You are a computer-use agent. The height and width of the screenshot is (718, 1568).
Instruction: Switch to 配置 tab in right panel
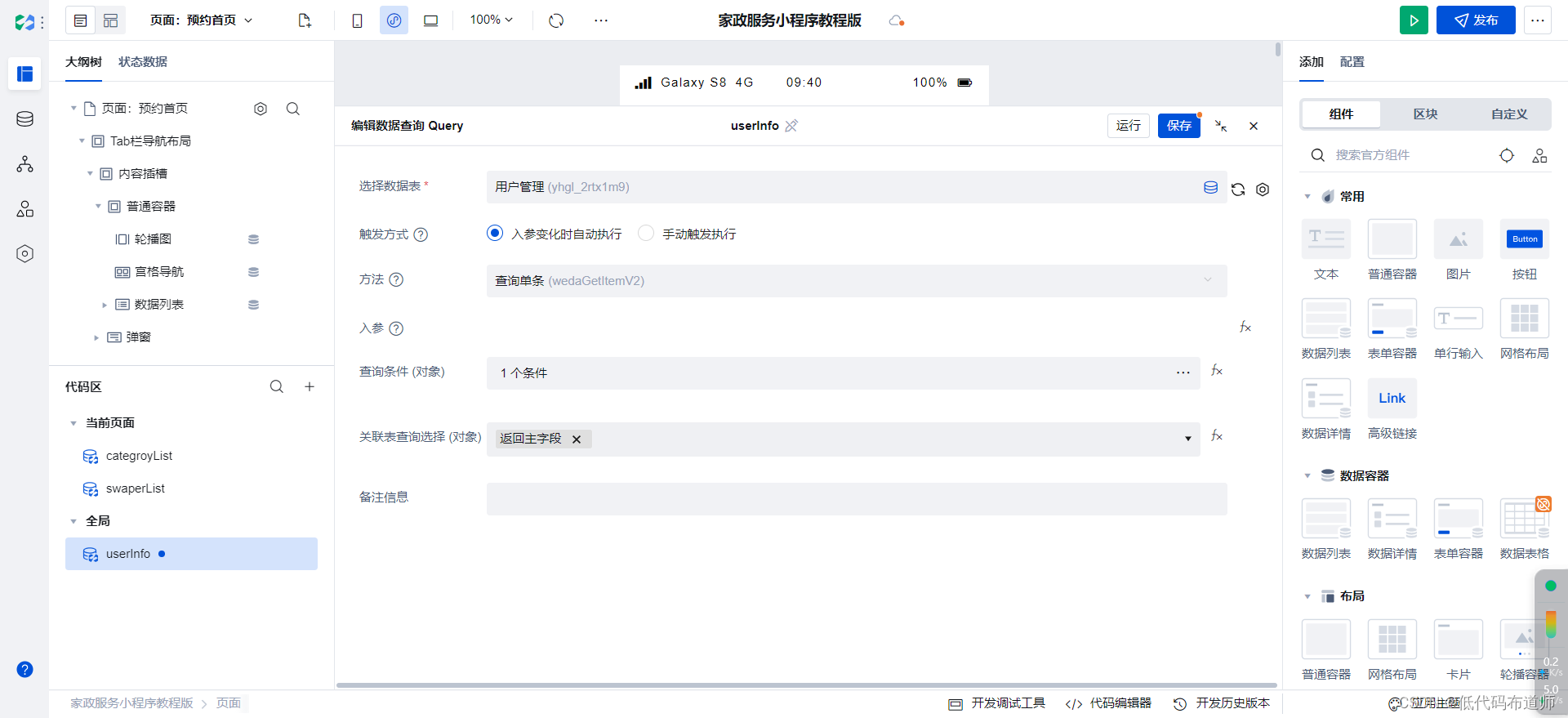coord(1352,62)
